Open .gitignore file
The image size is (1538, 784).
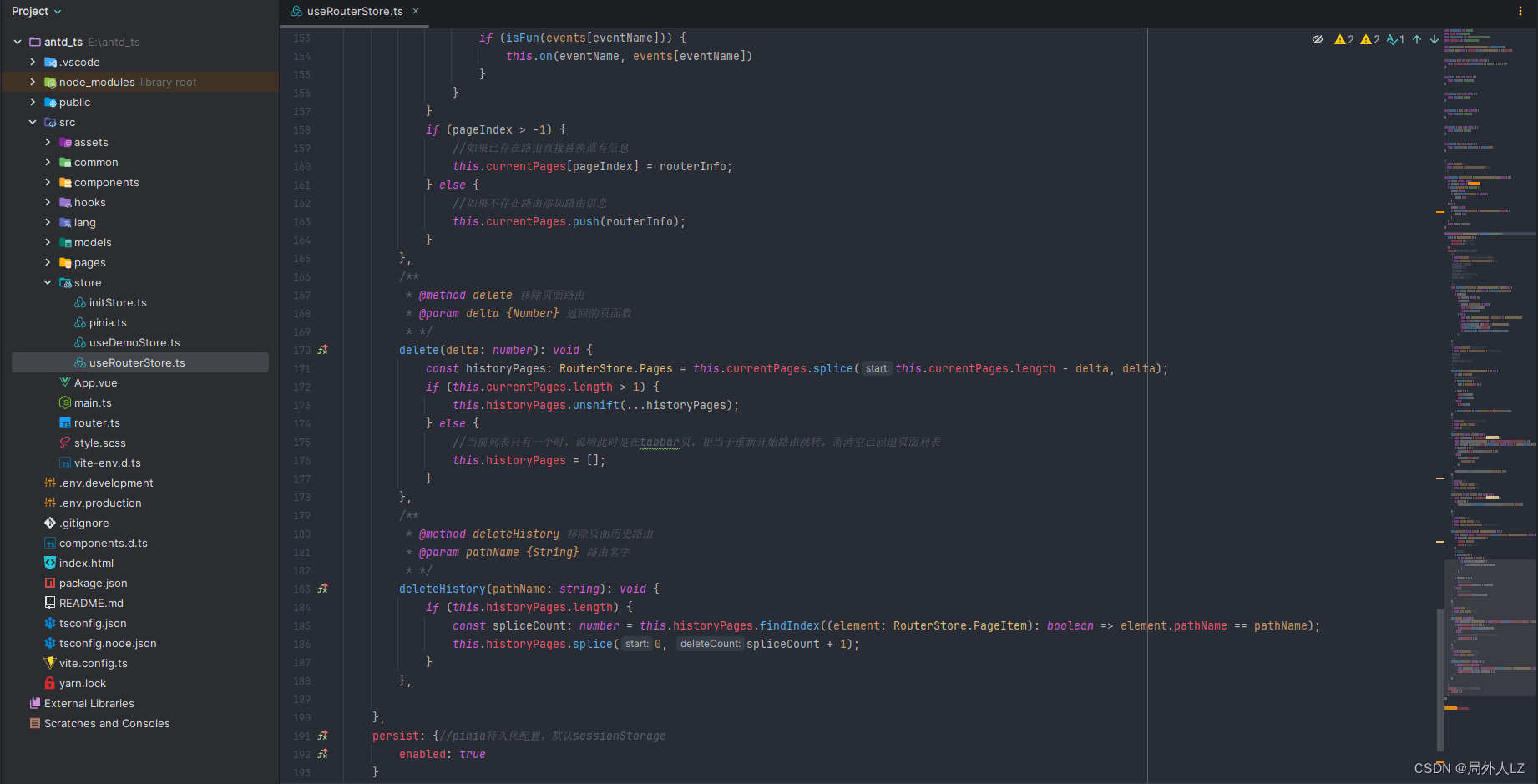click(83, 523)
